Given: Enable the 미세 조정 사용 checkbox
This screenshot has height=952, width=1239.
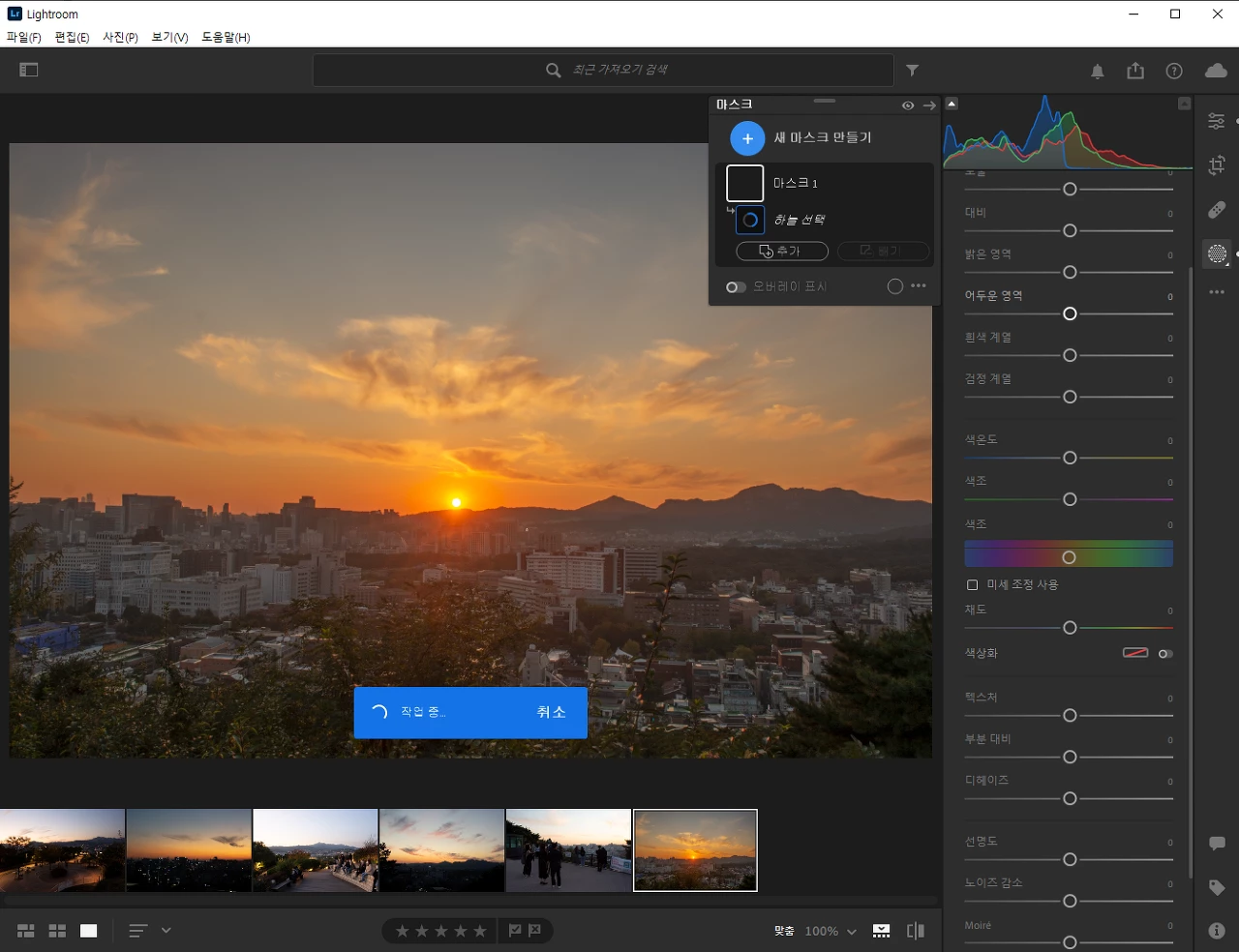Looking at the screenshot, I should click(972, 584).
